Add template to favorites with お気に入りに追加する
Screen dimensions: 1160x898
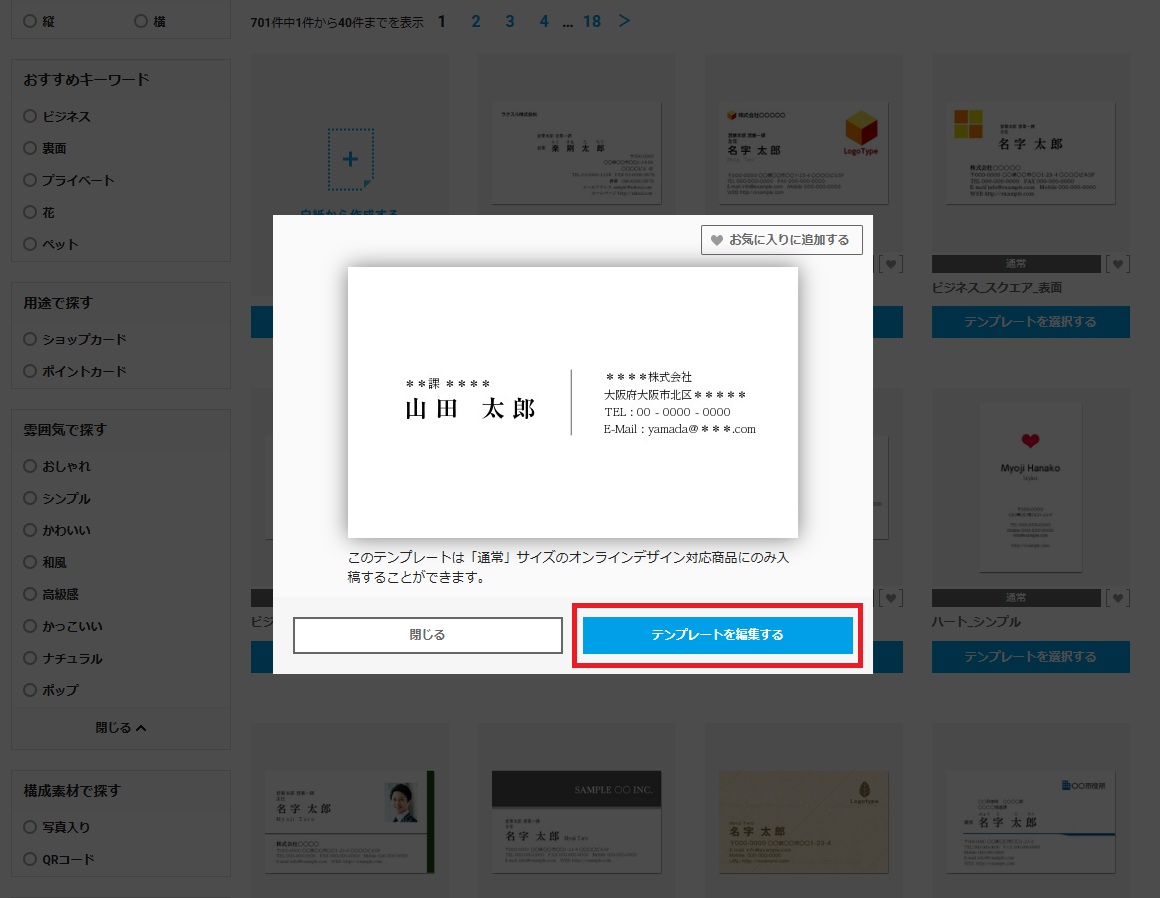[781, 240]
